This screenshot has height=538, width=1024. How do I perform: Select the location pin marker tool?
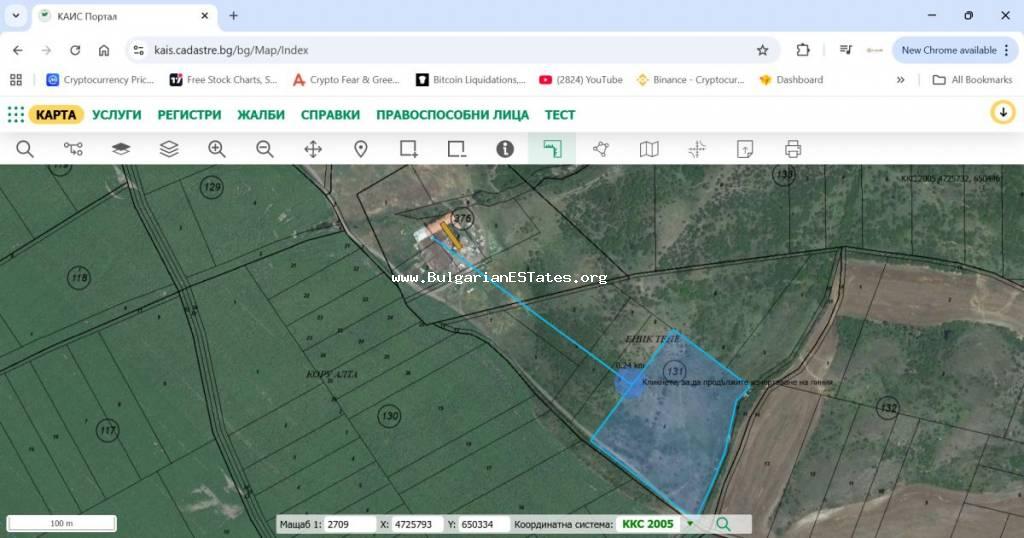[x=361, y=149]
